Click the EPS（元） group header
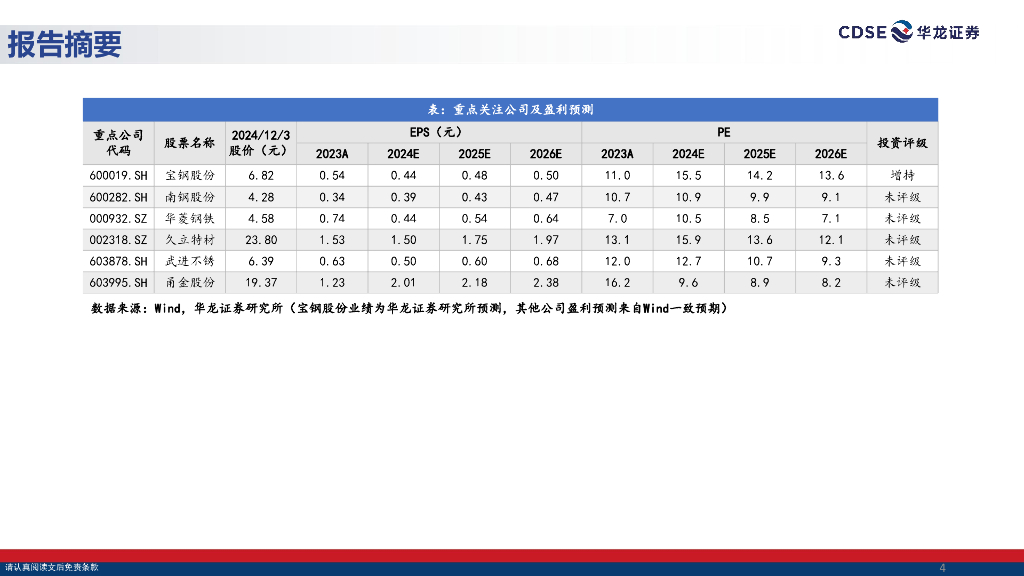 [x=438, y=132]
